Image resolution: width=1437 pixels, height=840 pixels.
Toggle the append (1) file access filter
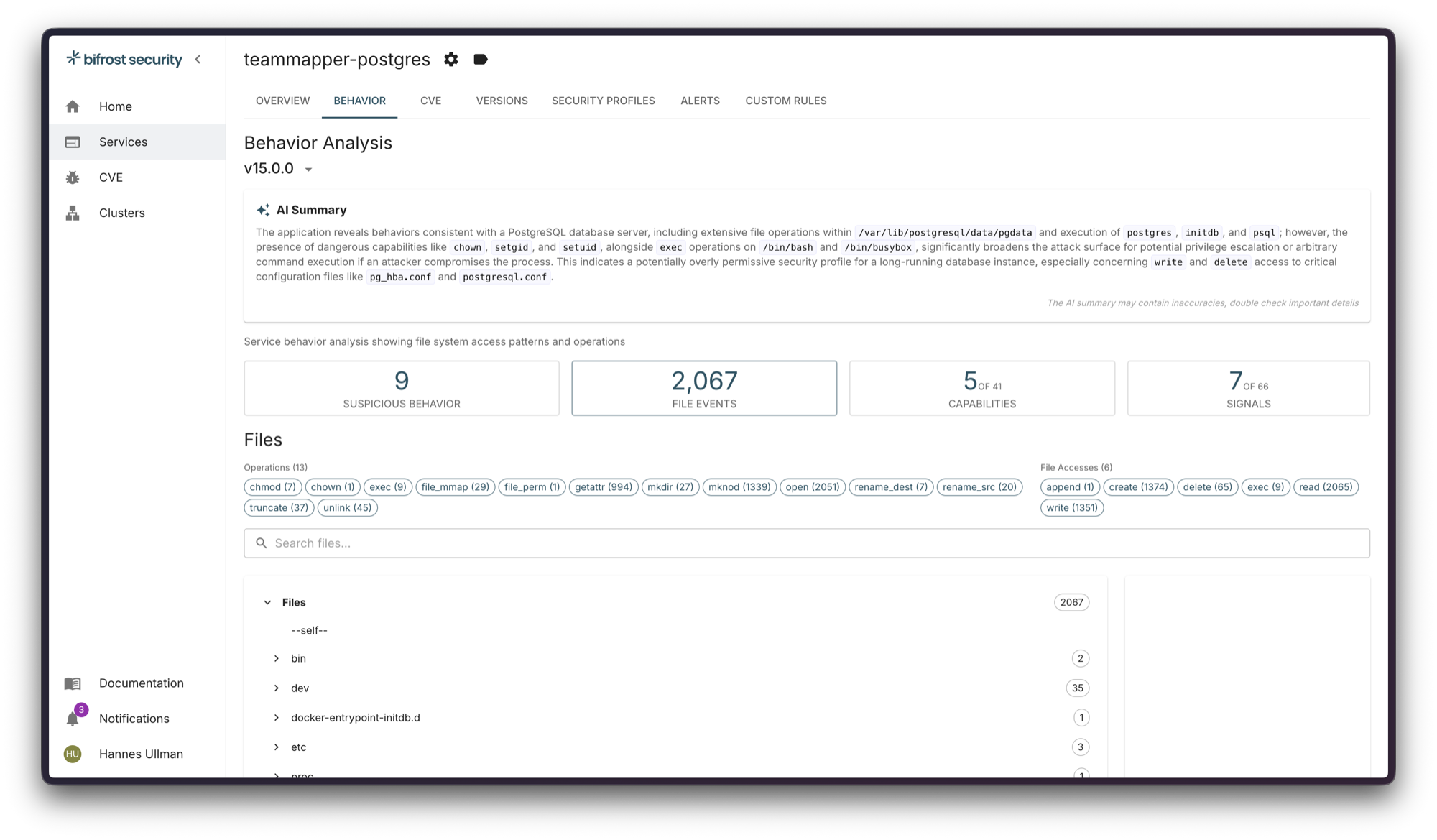(x=1070, y=487)
